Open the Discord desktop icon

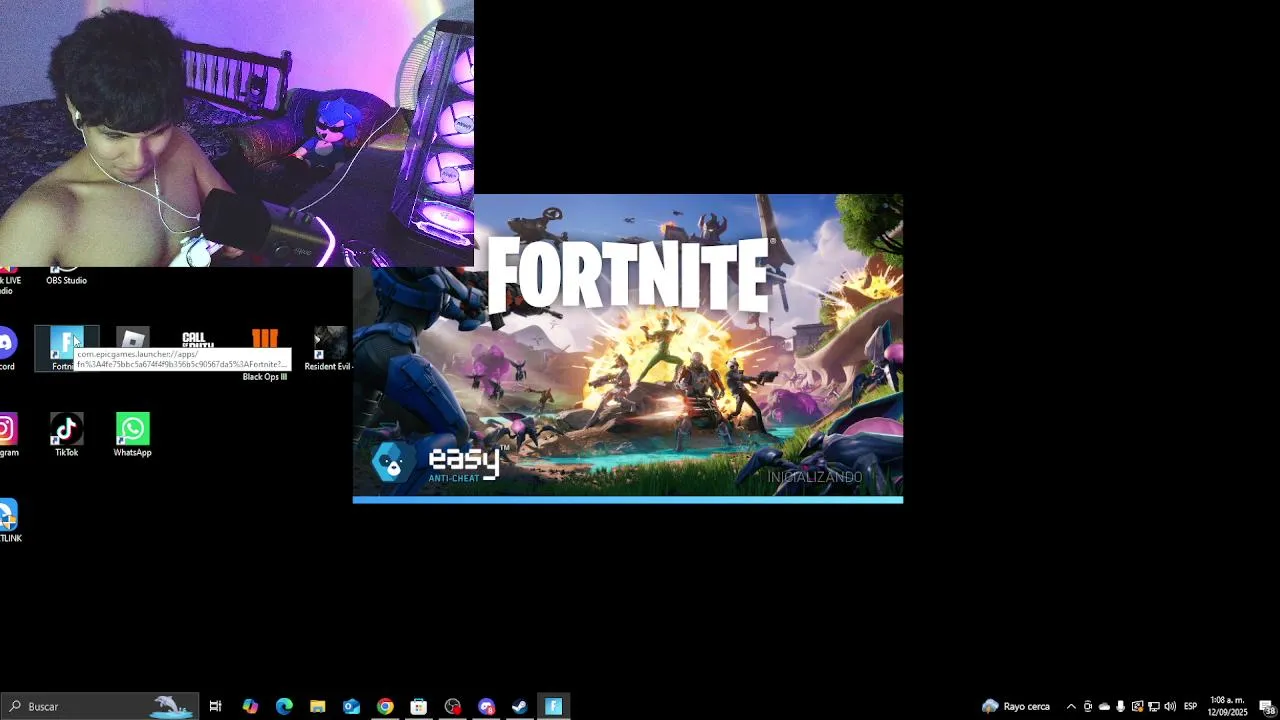7,349
